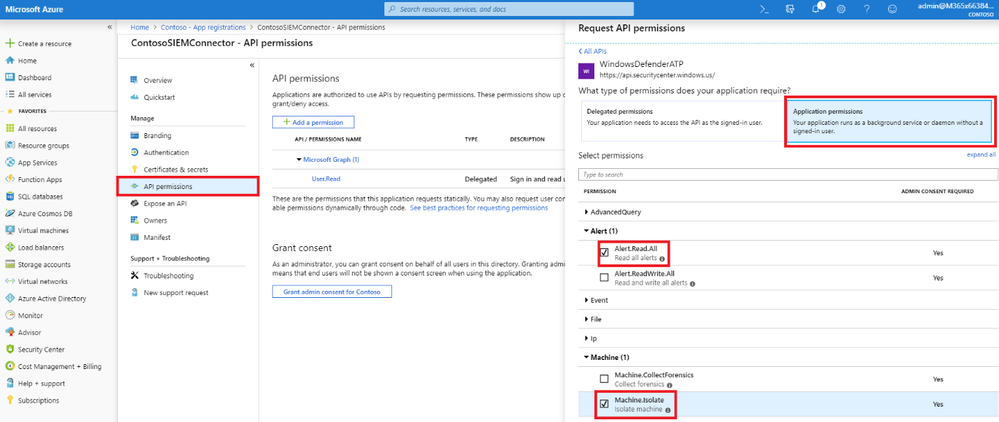Open the feedback smiley icon

point(893,9)
